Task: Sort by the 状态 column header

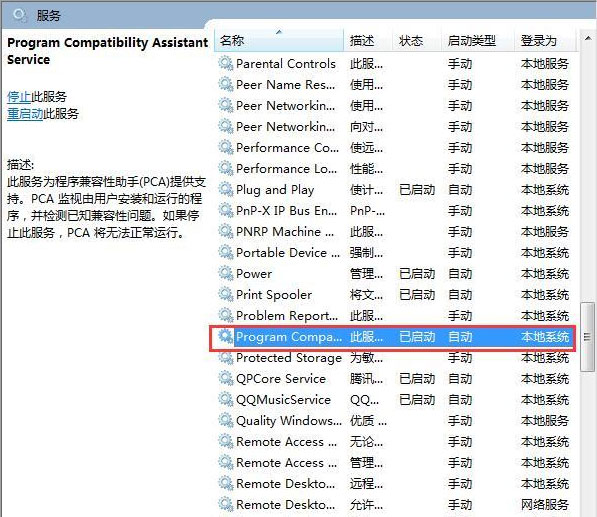Action: [x=417, y=40]
